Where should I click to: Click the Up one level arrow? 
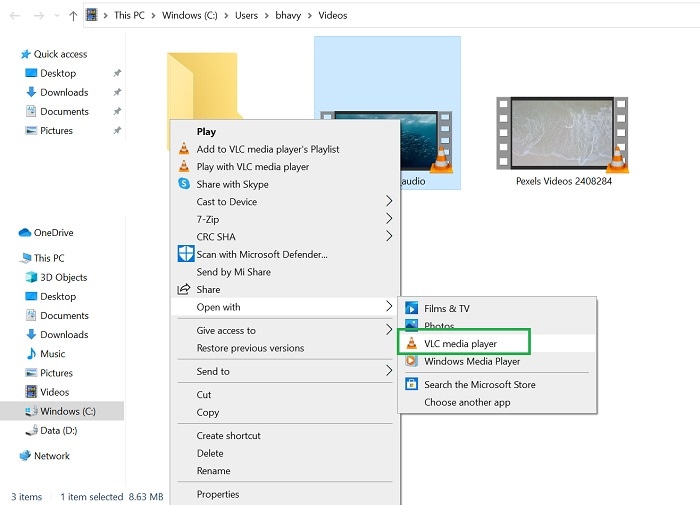pos(73,16)
